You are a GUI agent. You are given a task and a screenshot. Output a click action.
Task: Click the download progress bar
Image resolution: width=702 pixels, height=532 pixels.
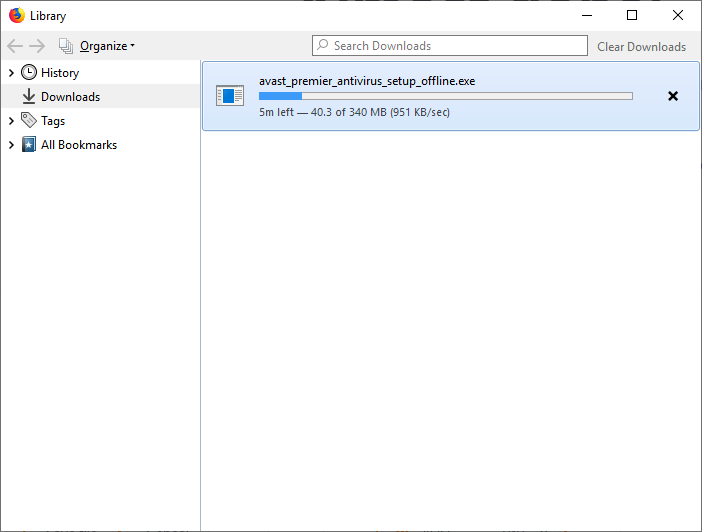(x=446, y=96)
